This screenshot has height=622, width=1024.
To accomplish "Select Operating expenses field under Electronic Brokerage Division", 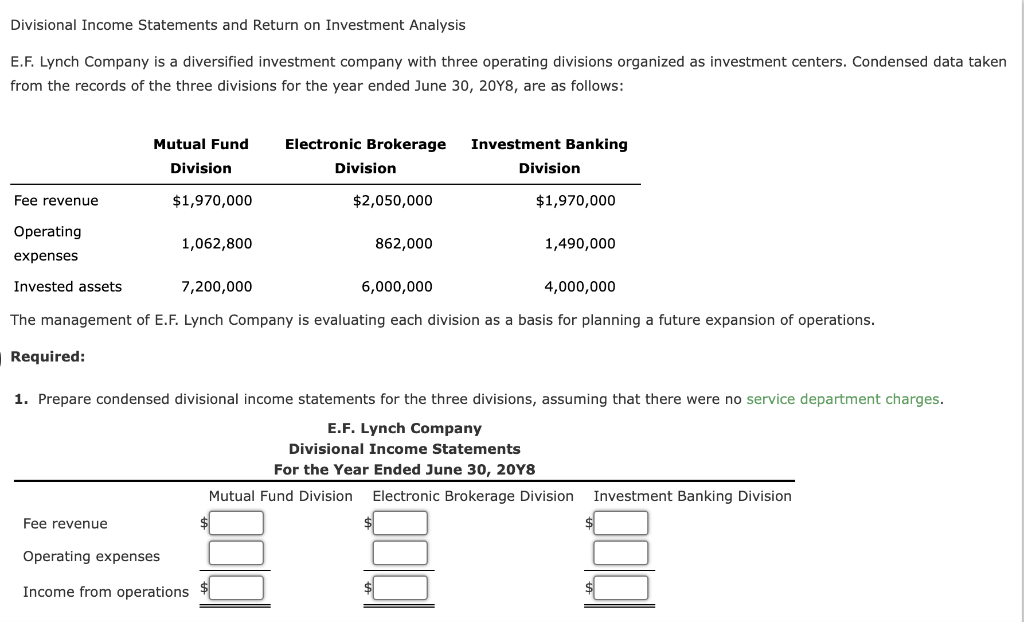I will [399, 552].
